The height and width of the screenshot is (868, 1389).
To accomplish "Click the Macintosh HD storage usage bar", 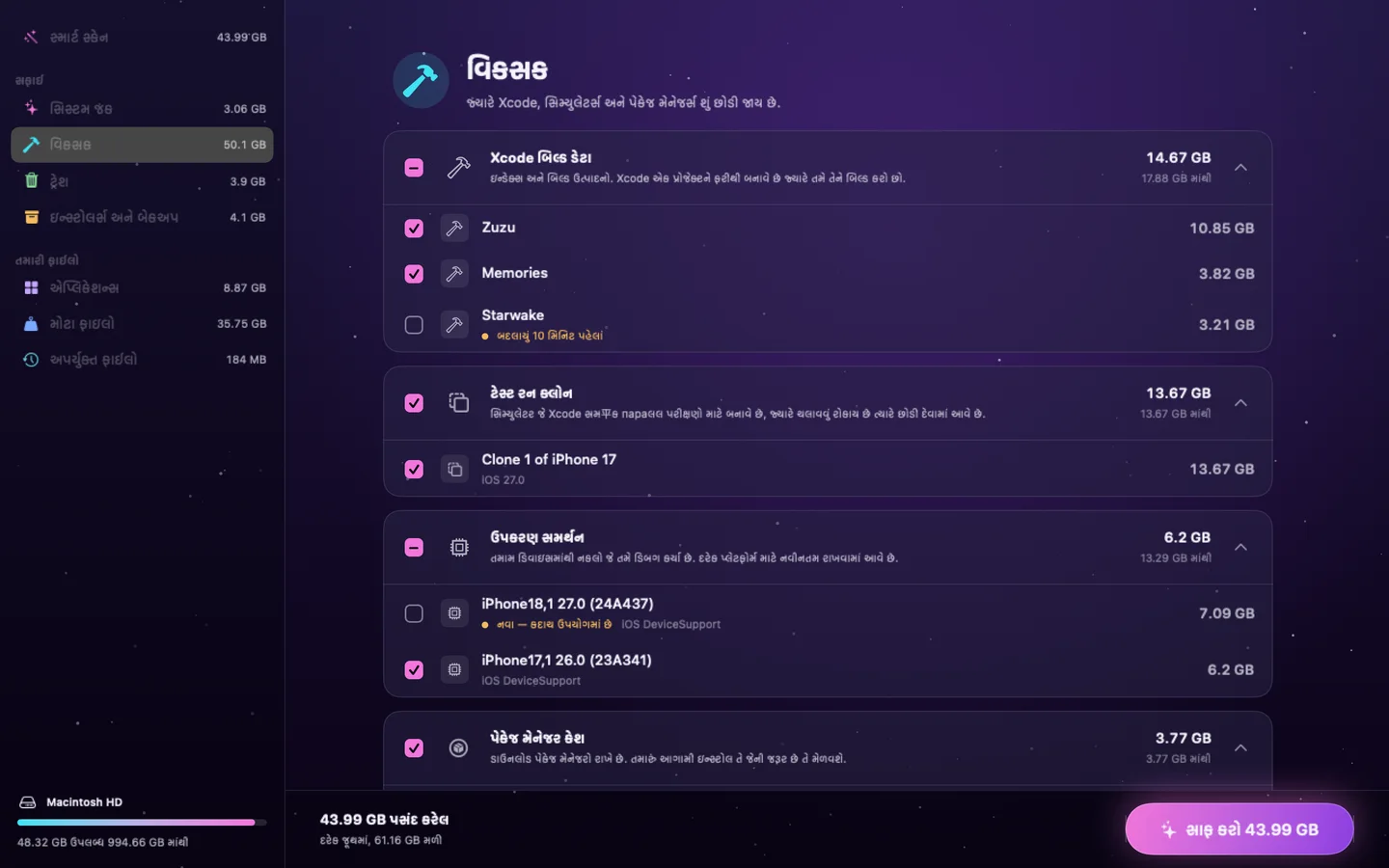I will pyautogui.click(x=142, y=823).
